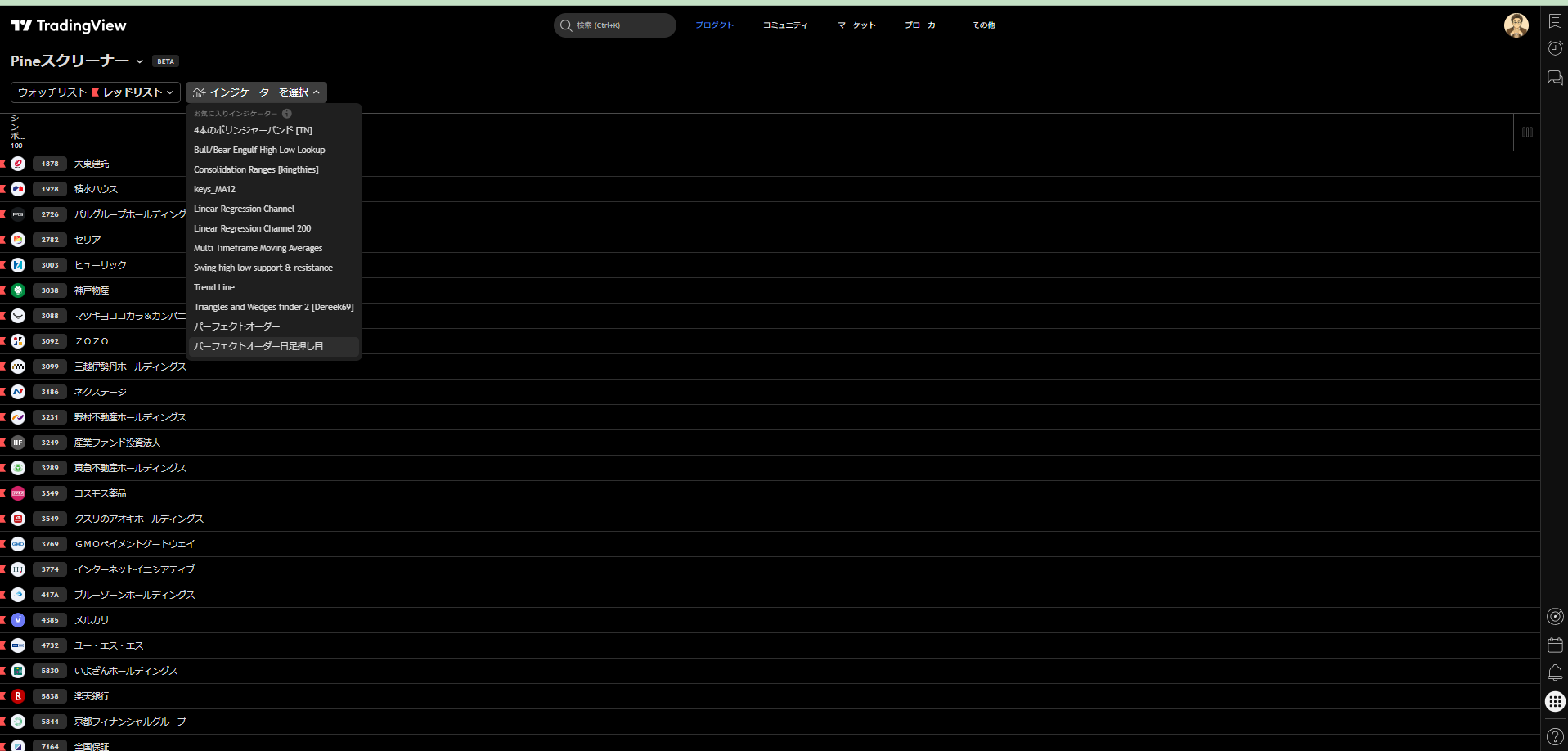The image size is (1568, 751).
Task: Click the company logo for 楽天銀行
Action: coord(18,696)
